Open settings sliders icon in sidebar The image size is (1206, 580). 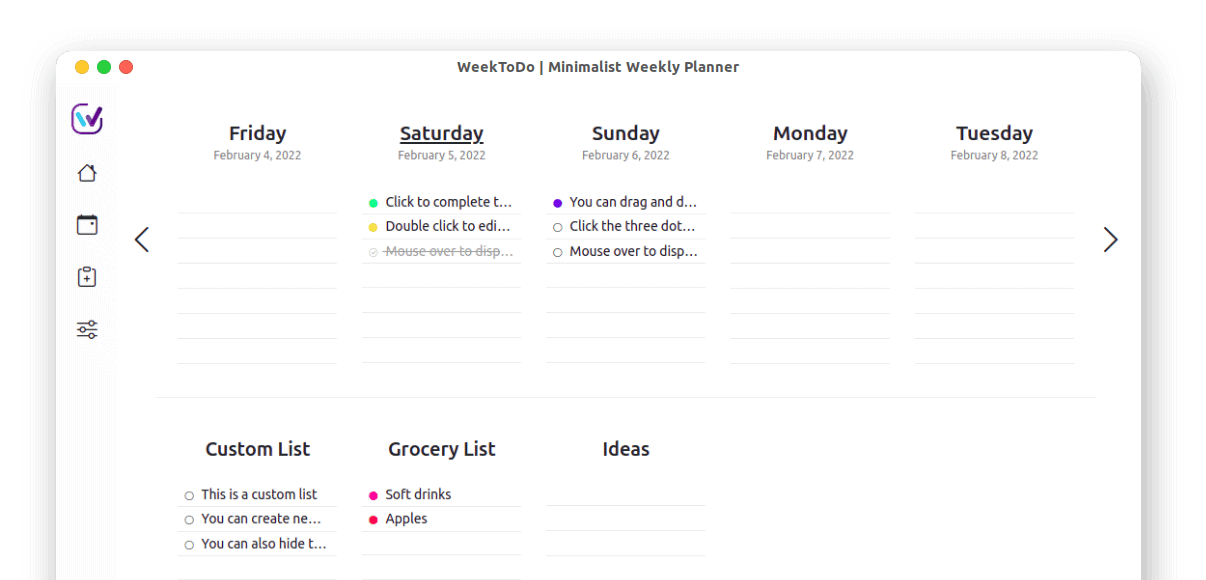point(87,329)
